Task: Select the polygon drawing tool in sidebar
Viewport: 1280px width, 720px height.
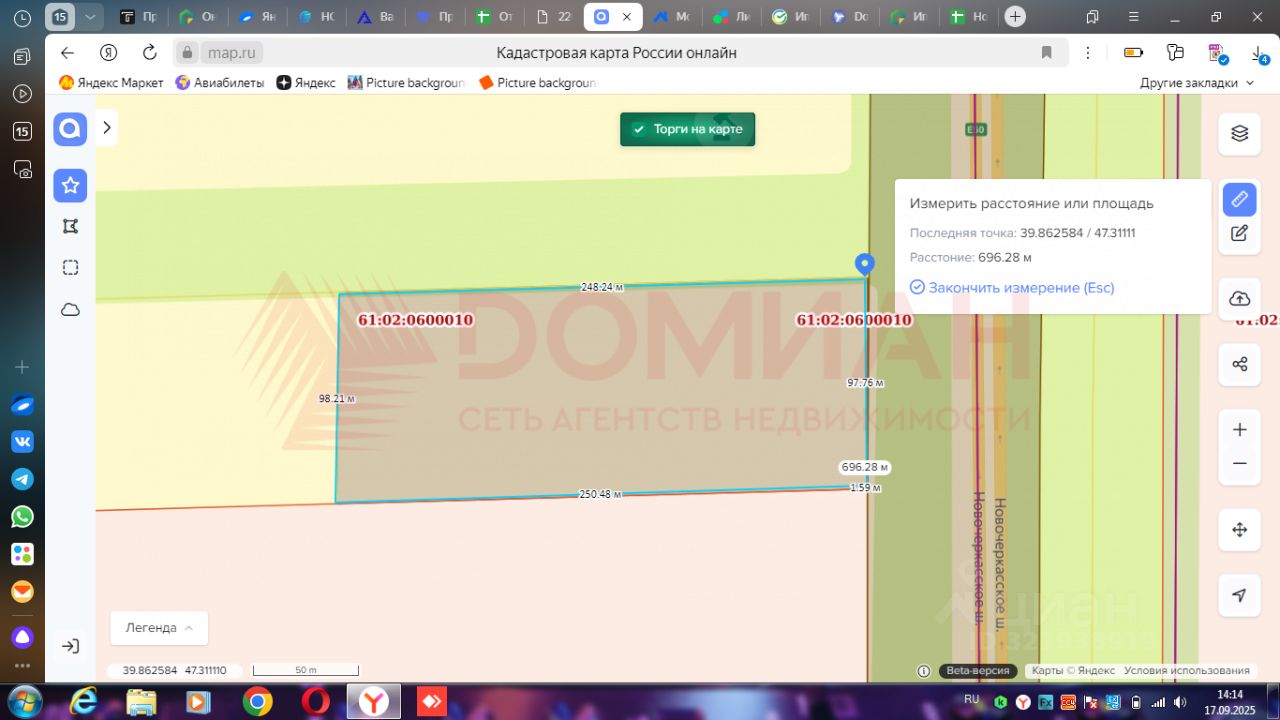Action: pyautogui.click(x=70, y=226)
